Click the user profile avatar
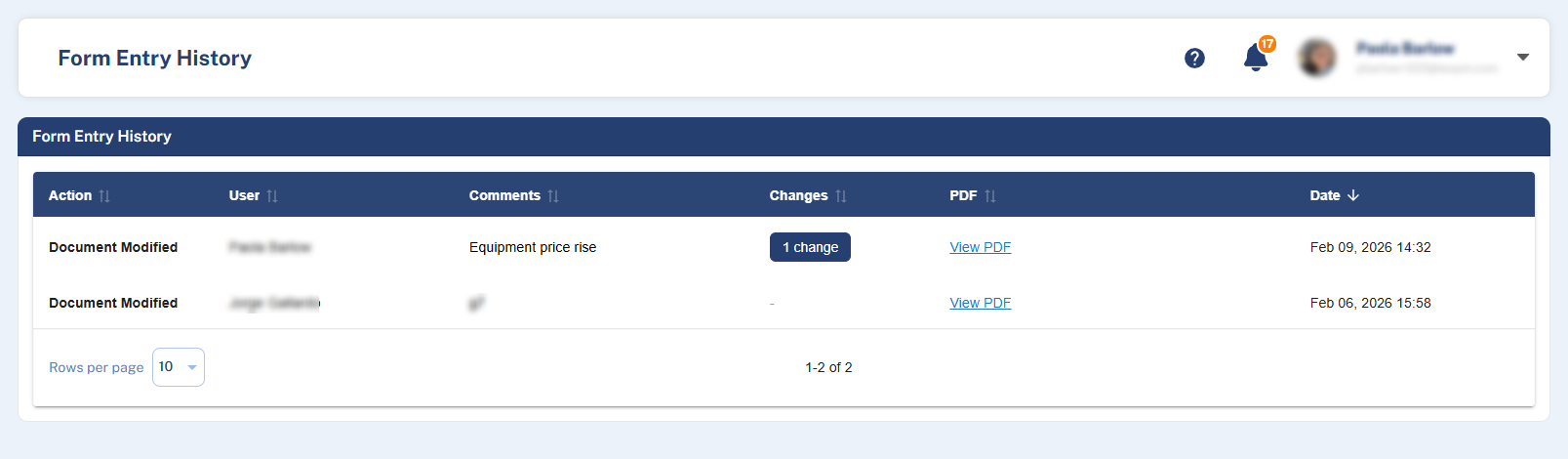The image size is (1568, 459). point(1317,59)
